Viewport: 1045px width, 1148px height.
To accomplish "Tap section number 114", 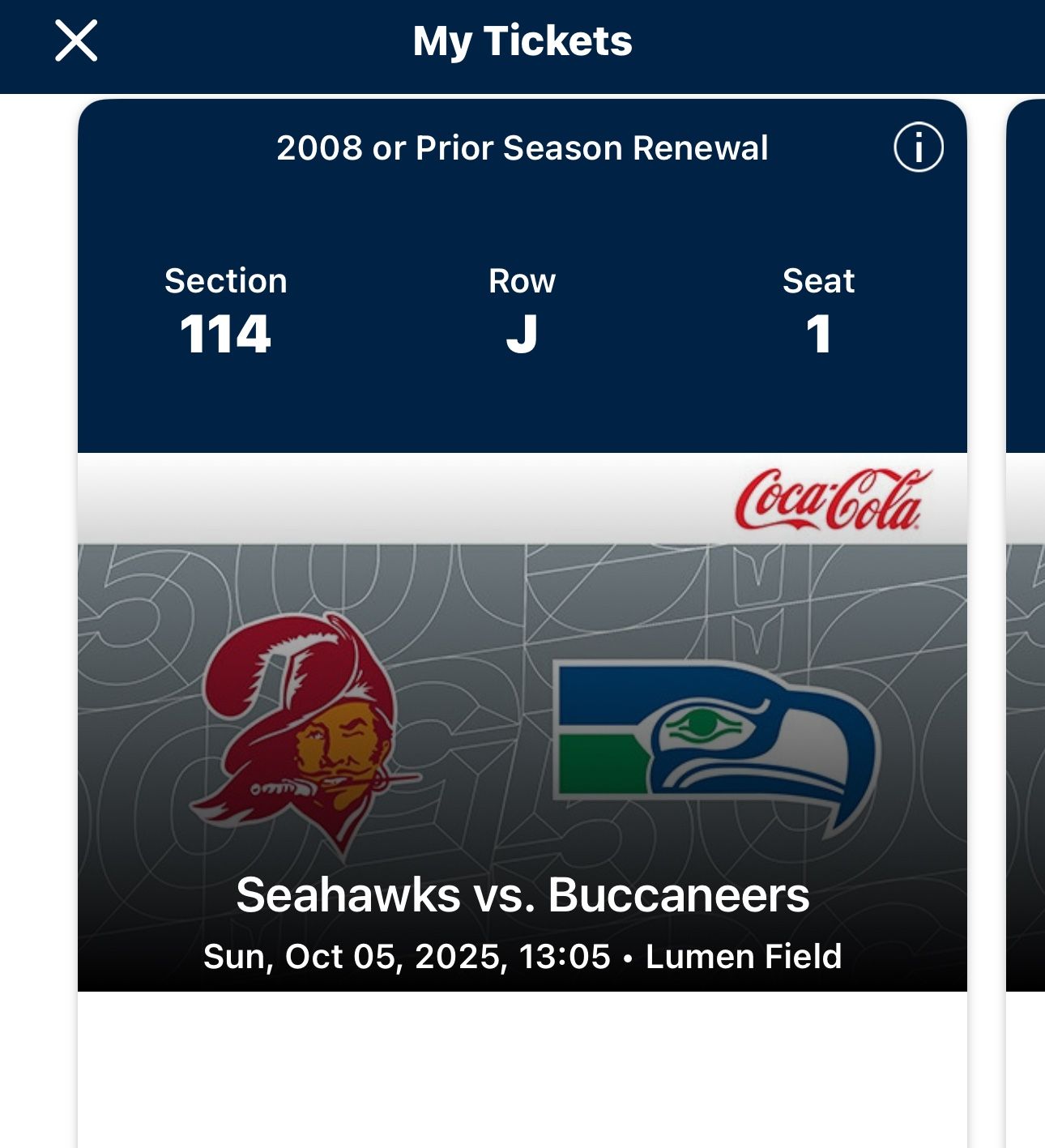I will (x=225, y=334).
